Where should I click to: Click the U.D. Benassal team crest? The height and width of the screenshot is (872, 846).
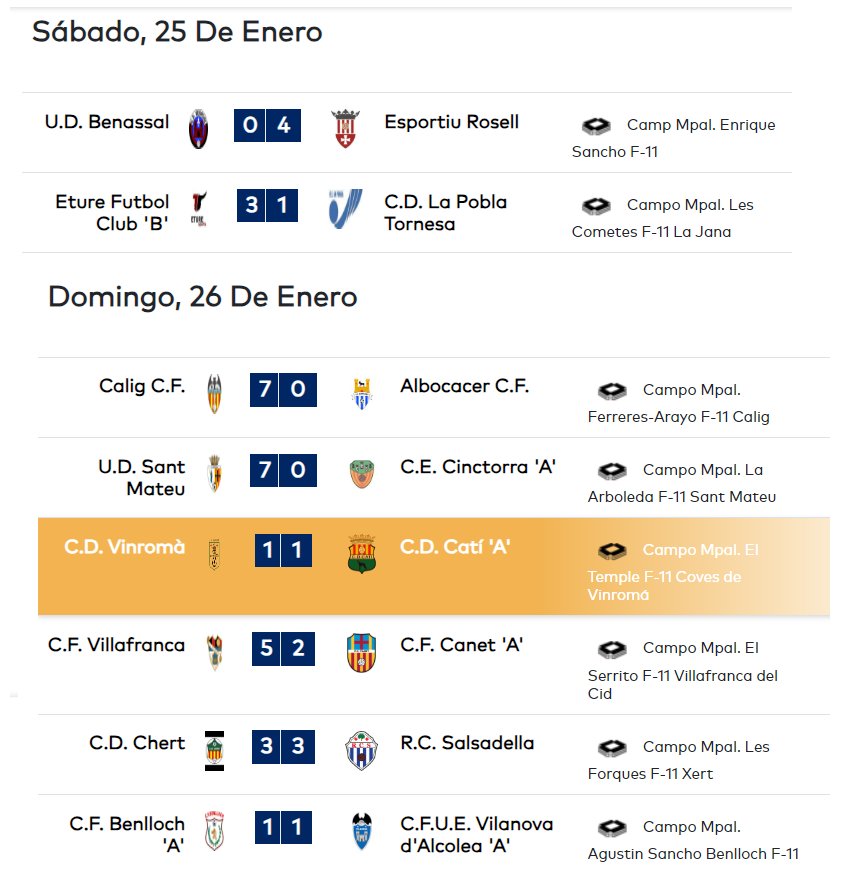click(x=199, y=129)
